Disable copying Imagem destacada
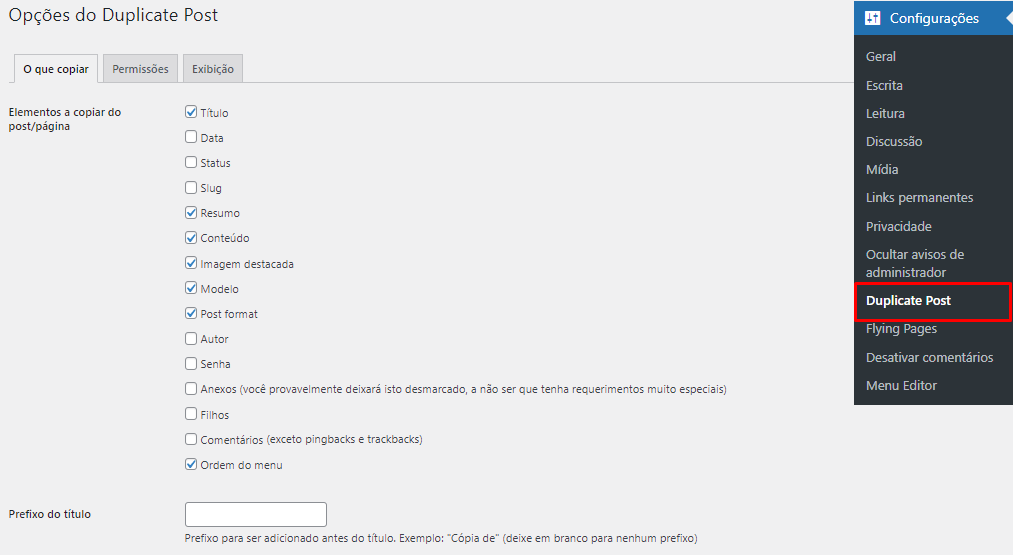Image resolution: width=1013 pixels, height=555 pixels. click(x=191, y=263)
